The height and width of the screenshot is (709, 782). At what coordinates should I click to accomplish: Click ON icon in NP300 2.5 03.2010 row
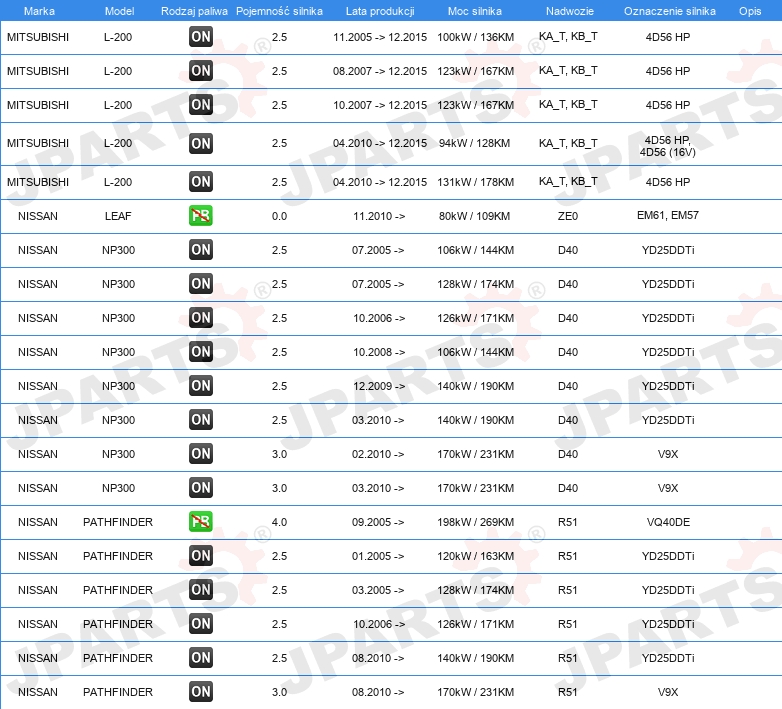pos(200,420)
